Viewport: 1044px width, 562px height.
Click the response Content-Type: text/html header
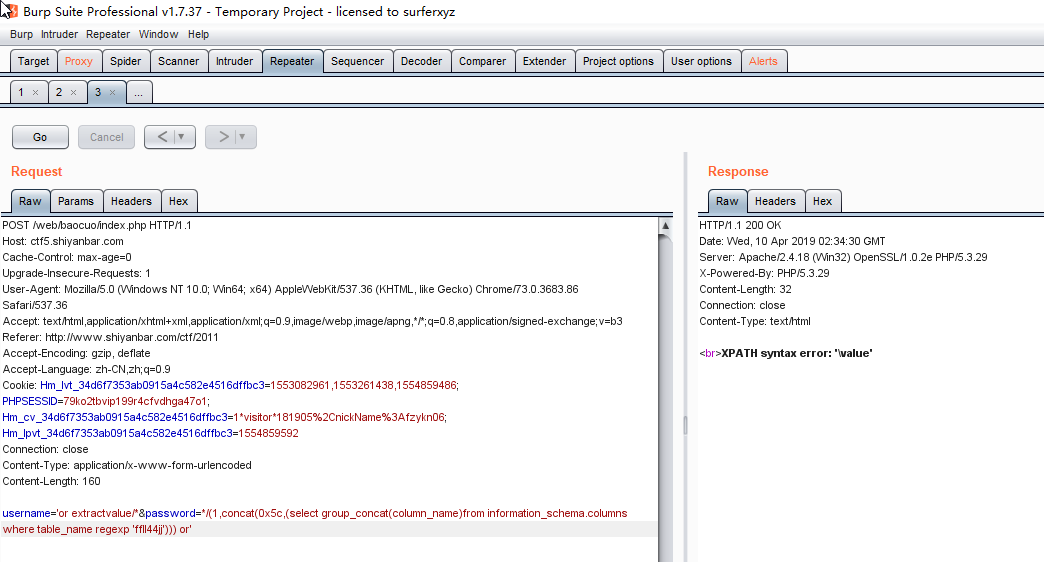click(755, 321)
